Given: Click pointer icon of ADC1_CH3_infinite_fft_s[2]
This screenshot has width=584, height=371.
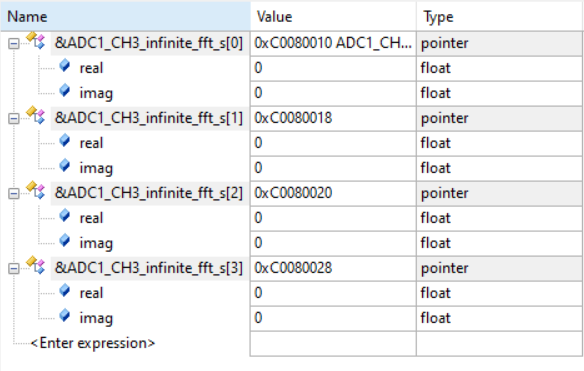Looking at the screenshot, I should click(35, 191).
